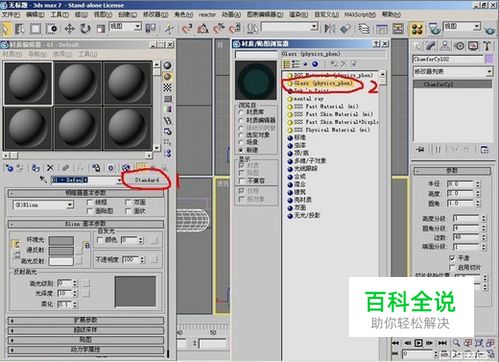The image size is (499, 362).
Task: Toggle Percent Snap icon
Action: pos(219,29)
